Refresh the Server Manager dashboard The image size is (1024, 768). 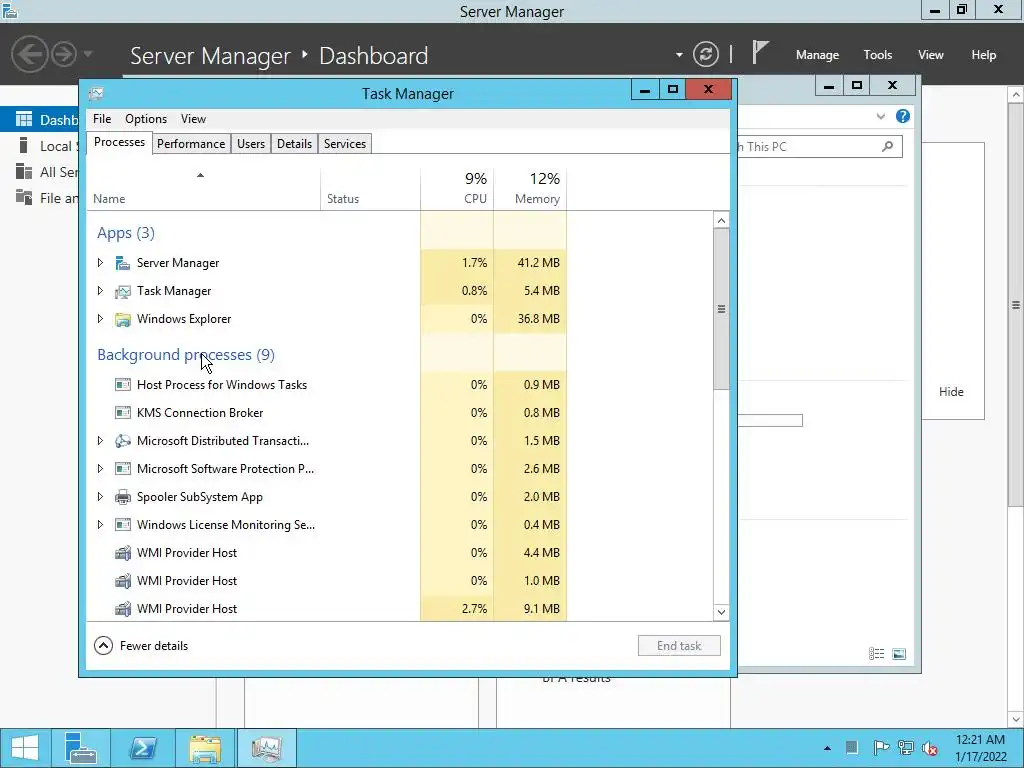pyautogui.click(x=706, y=54)
